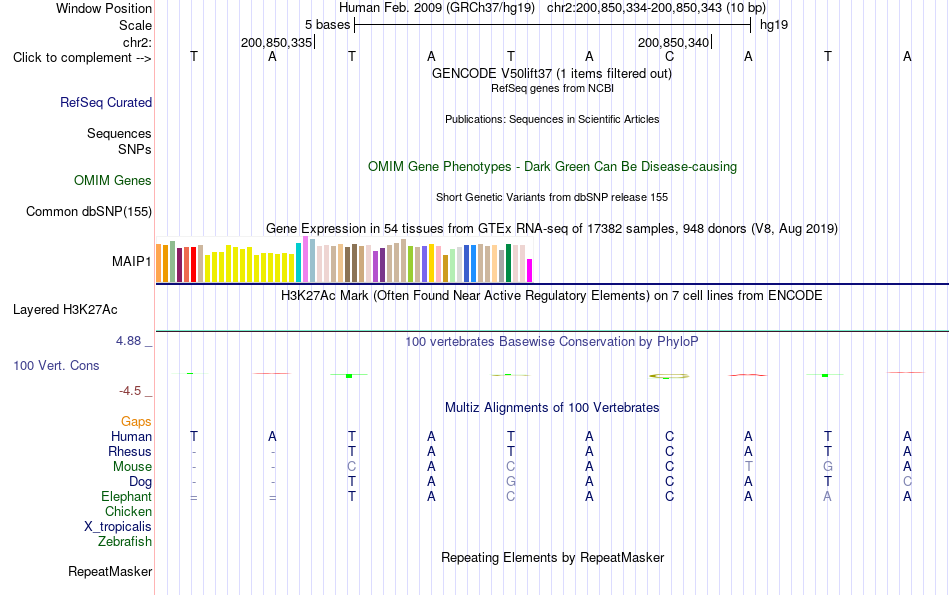The height and width of the screenshot is (595, 950).
Task: Click the 'Click to complement -->' label
Action: coord(82,58)
